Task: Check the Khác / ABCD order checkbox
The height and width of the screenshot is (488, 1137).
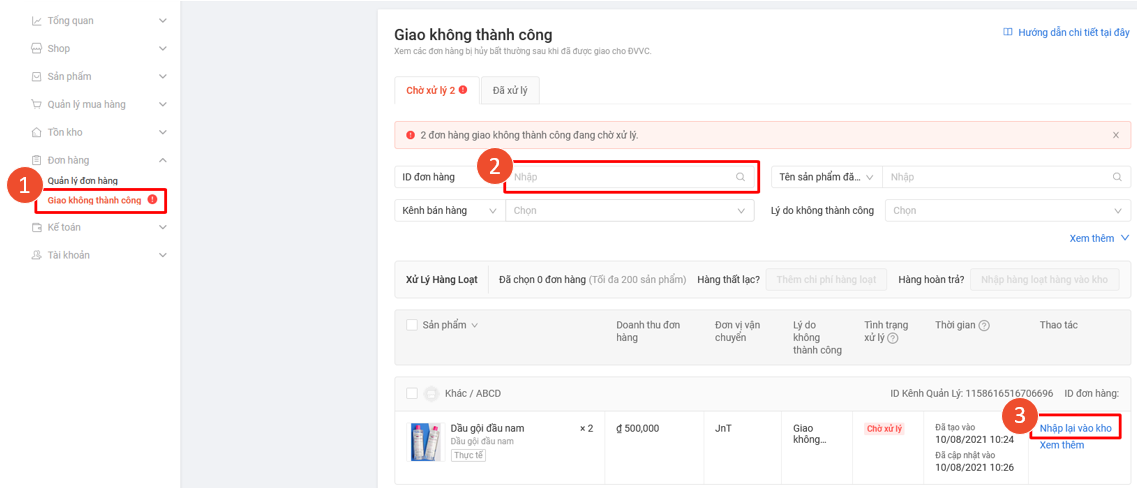Action: pos(412,393)
